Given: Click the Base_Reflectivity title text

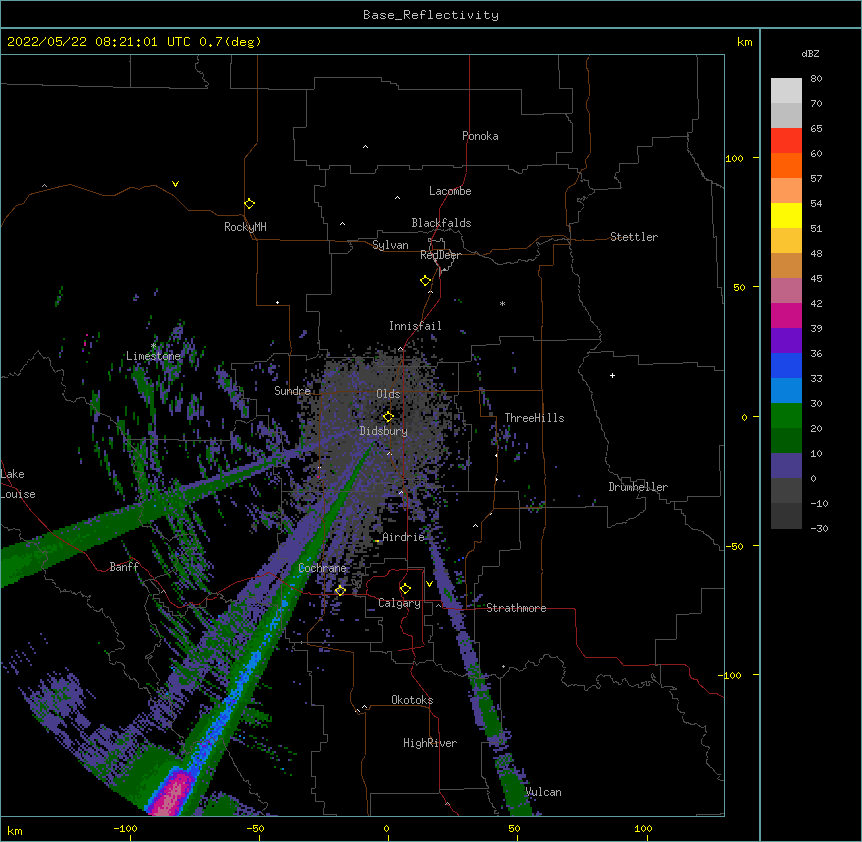Looking at the screenshot, I should (431, 15).
